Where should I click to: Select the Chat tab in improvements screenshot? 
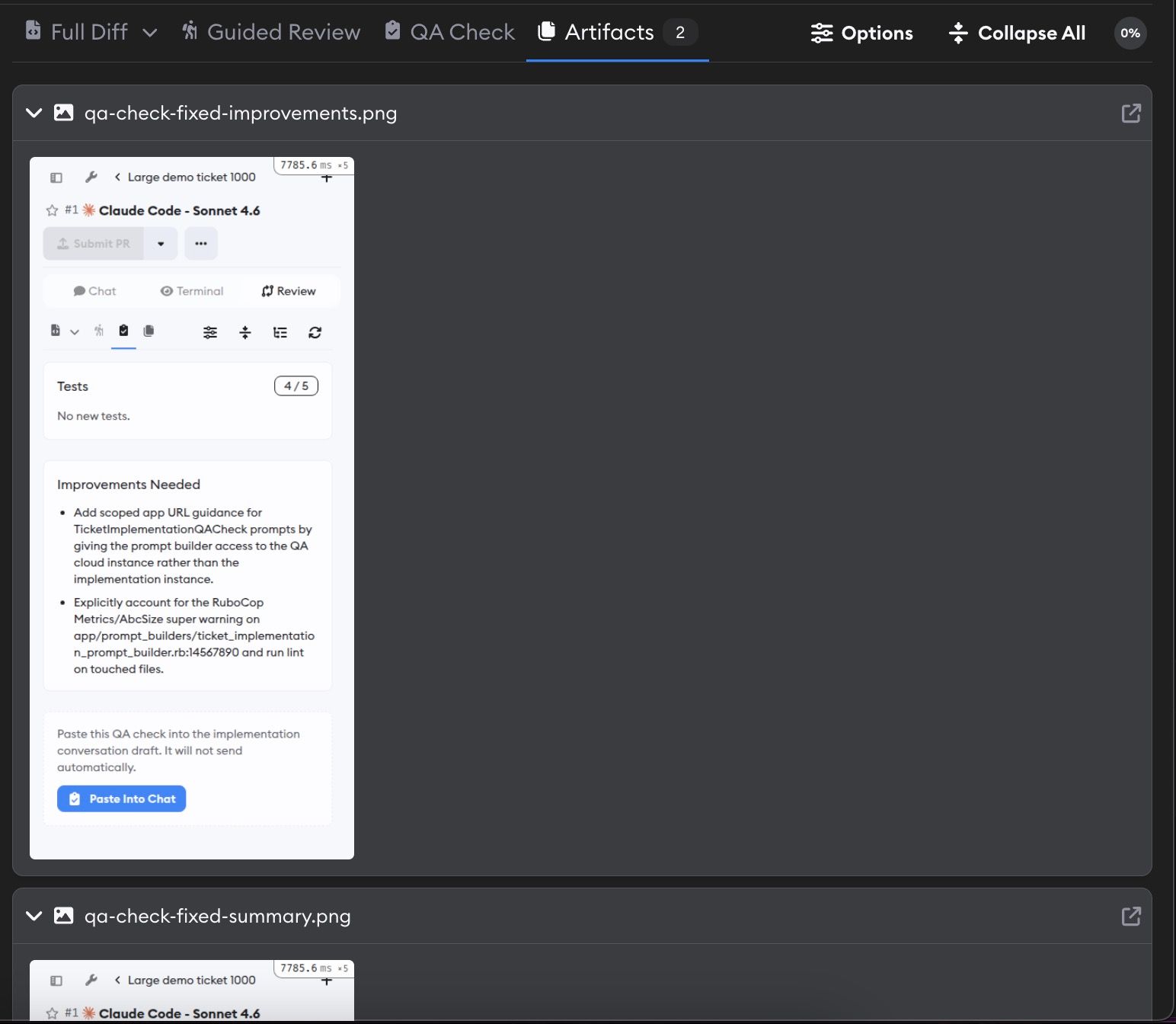pyautogui.click(x=94, y=291)
